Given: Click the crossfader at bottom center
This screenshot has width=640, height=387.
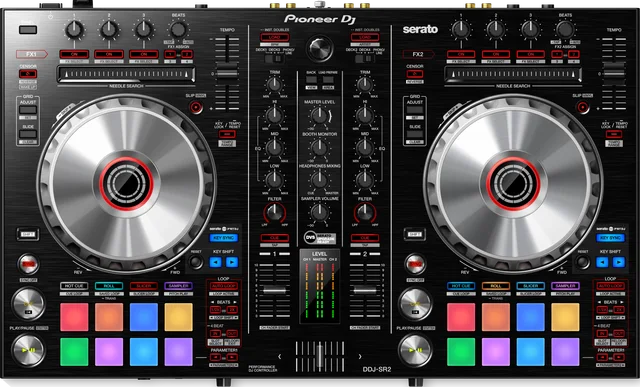Looking at the screenshot, I should click(320, 356).
